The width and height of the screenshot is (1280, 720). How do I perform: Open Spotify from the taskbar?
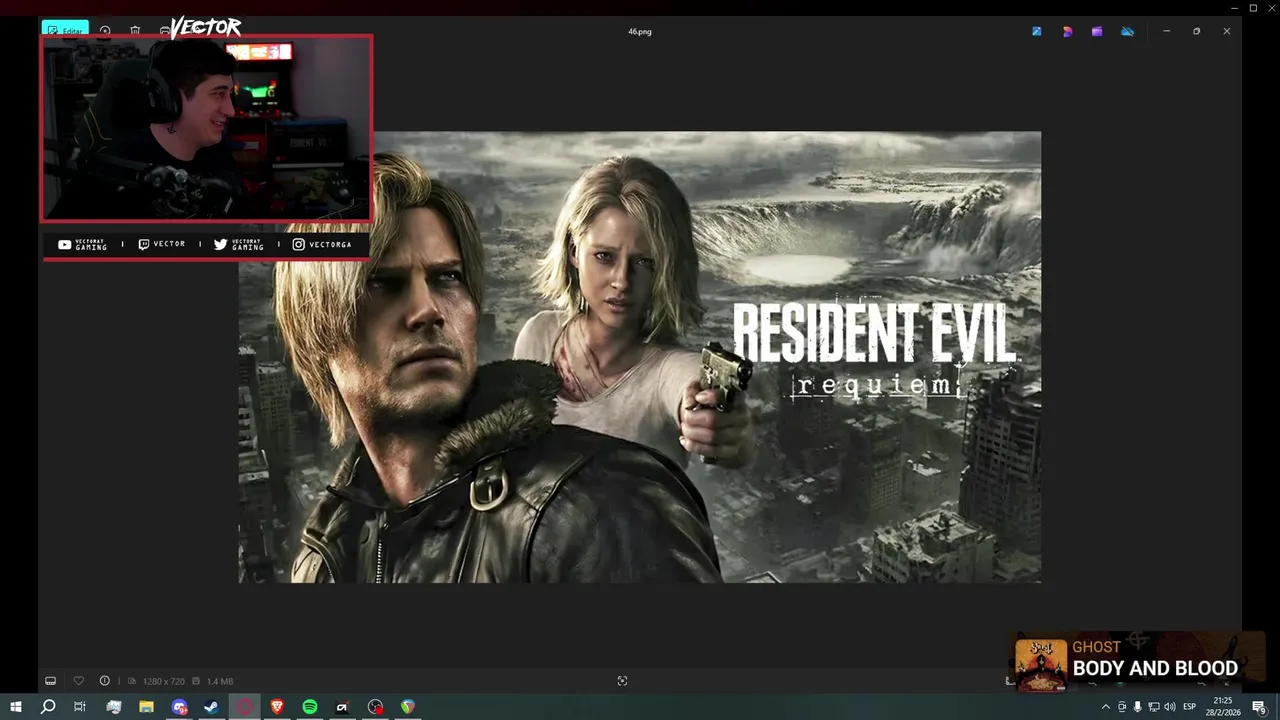pyautogui.click(x=310, y=707)
